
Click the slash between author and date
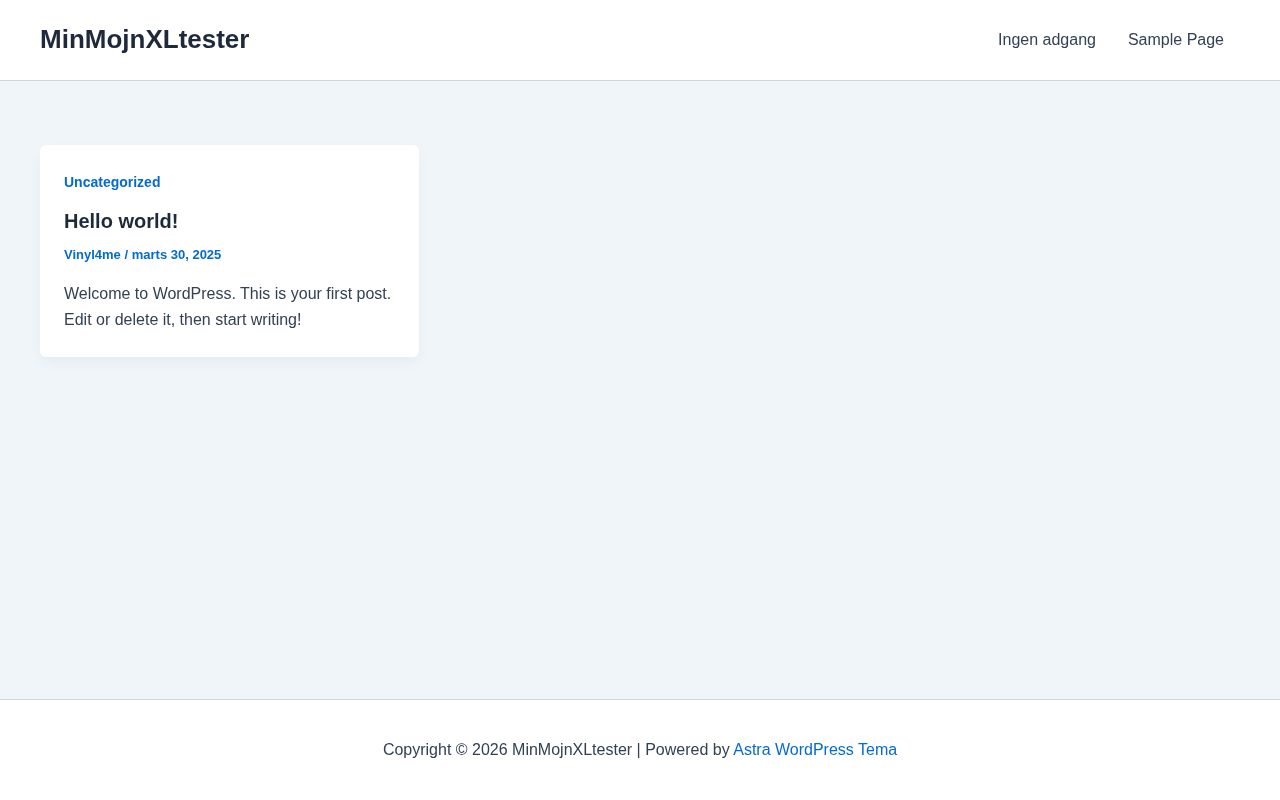(x=126, y=255)
